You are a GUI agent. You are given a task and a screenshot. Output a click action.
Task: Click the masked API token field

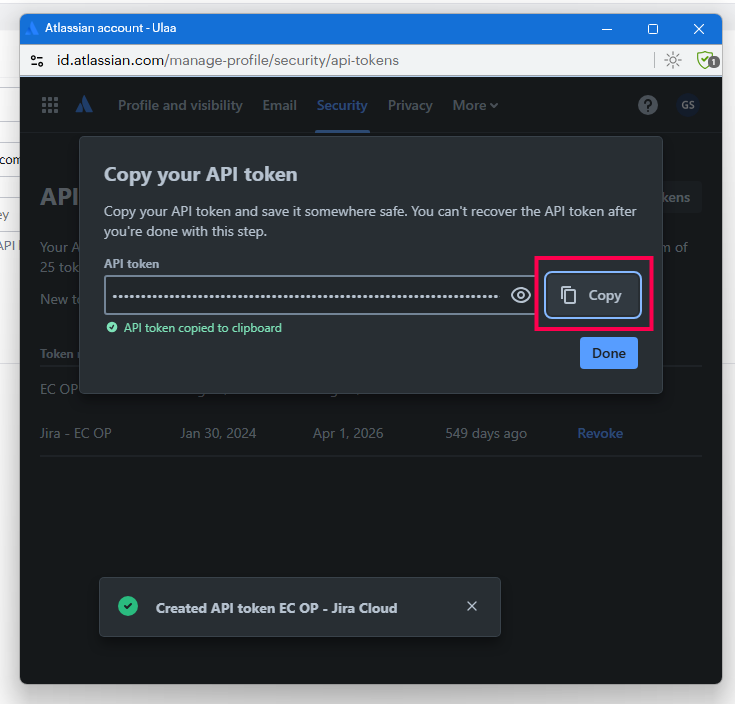306,295
